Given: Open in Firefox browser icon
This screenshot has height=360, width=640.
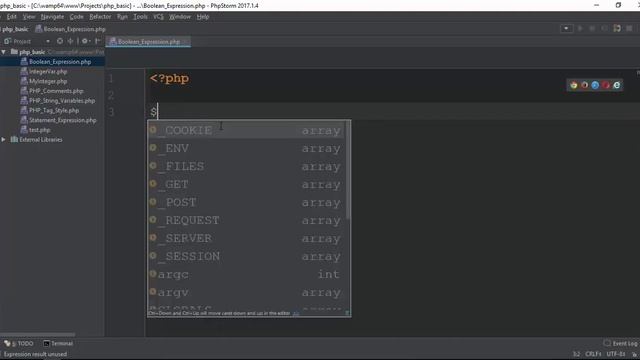Looking at the screenshot, I should pos(584,85).
